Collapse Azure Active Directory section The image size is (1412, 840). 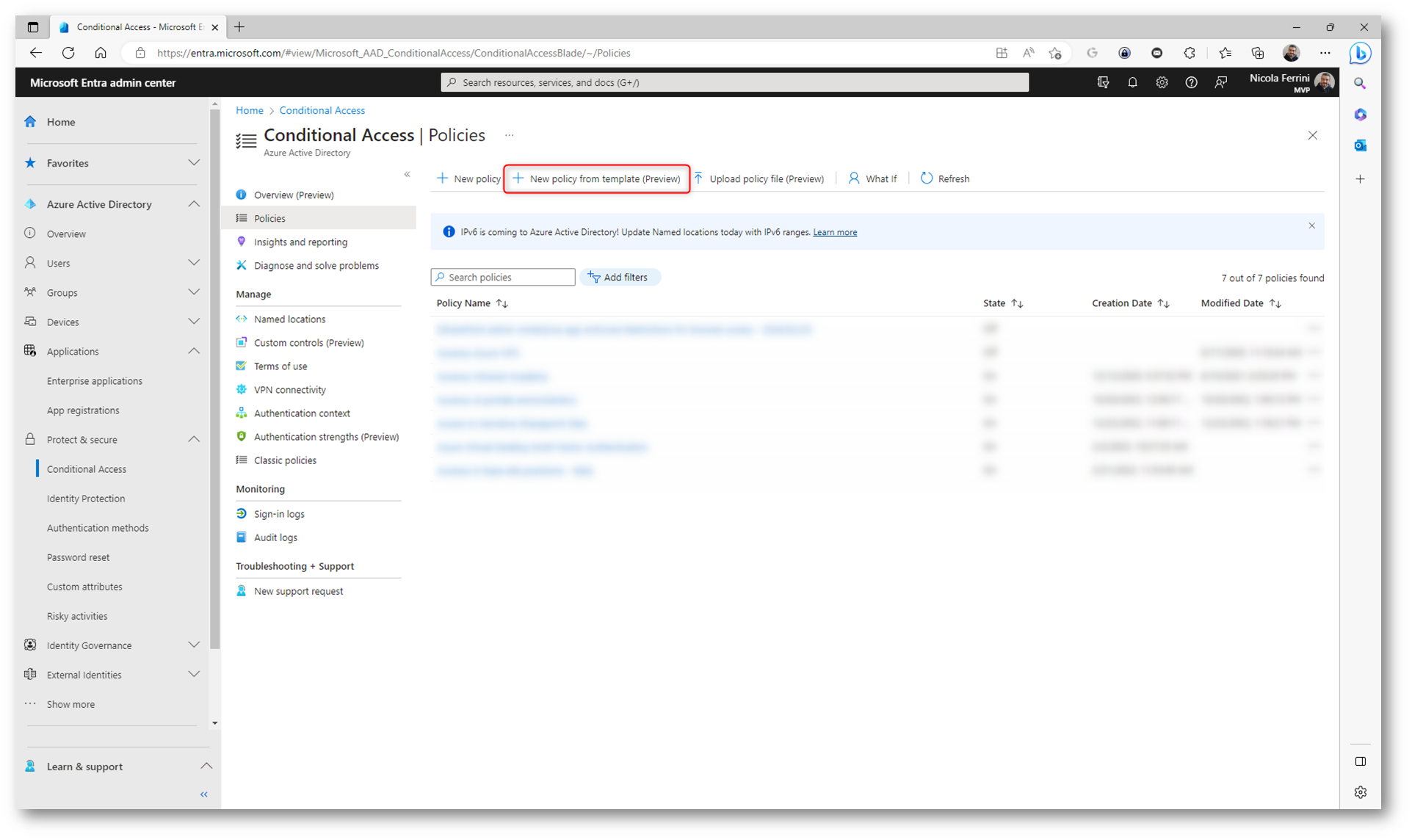click(x=194, y=204)
